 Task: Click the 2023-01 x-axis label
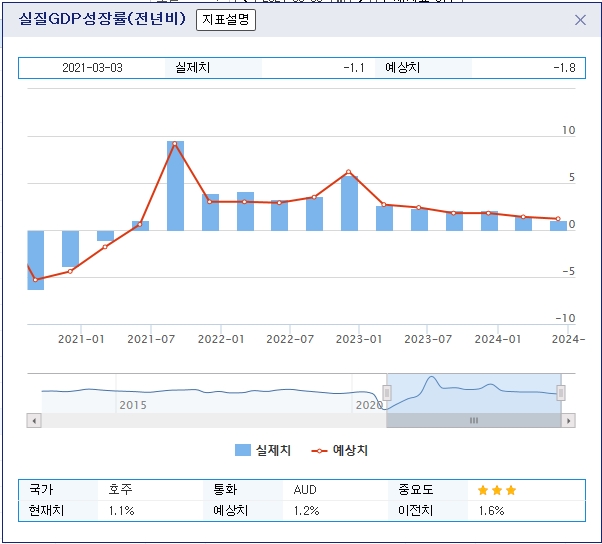pos(359,339)
